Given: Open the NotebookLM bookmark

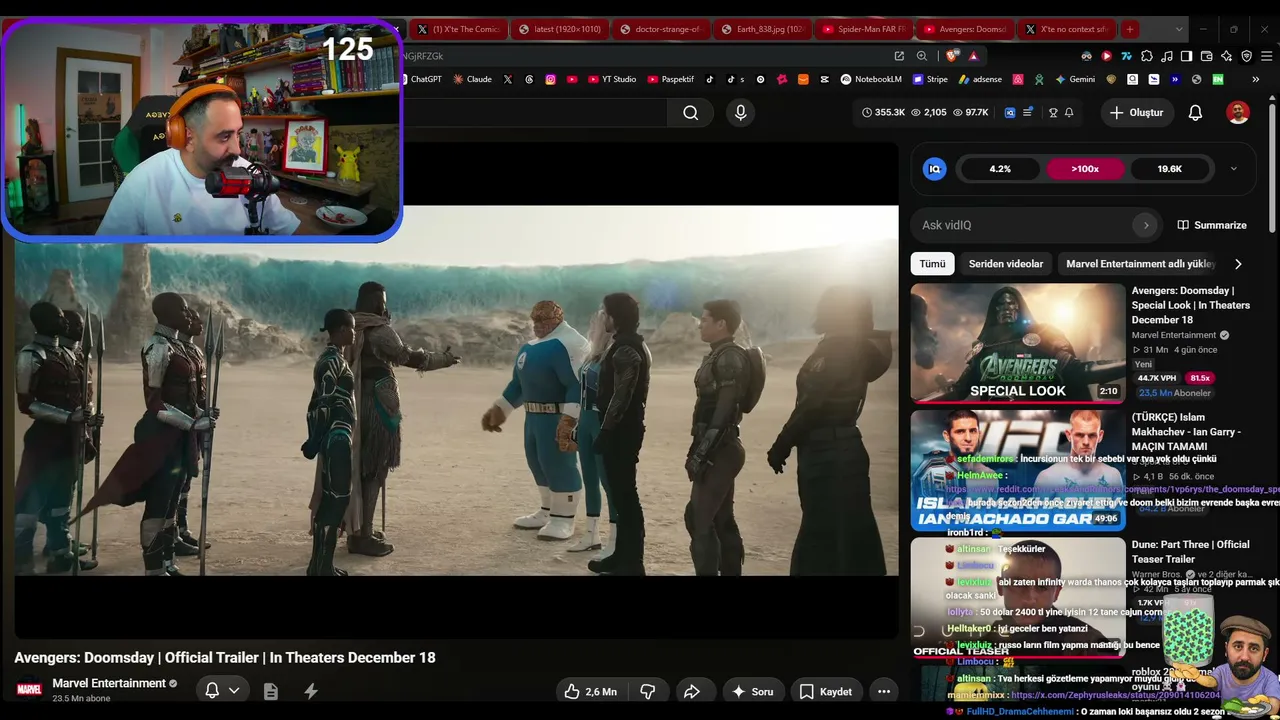Looking at the screenshot, I should (871, 79).
